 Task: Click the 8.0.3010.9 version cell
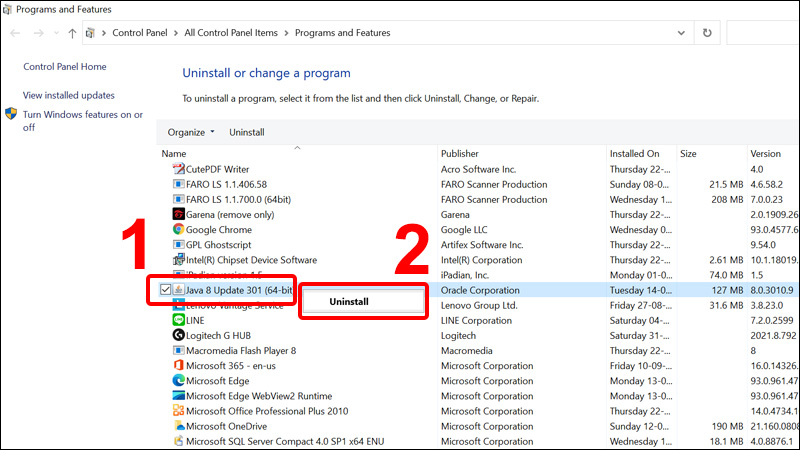click(771, 290)
